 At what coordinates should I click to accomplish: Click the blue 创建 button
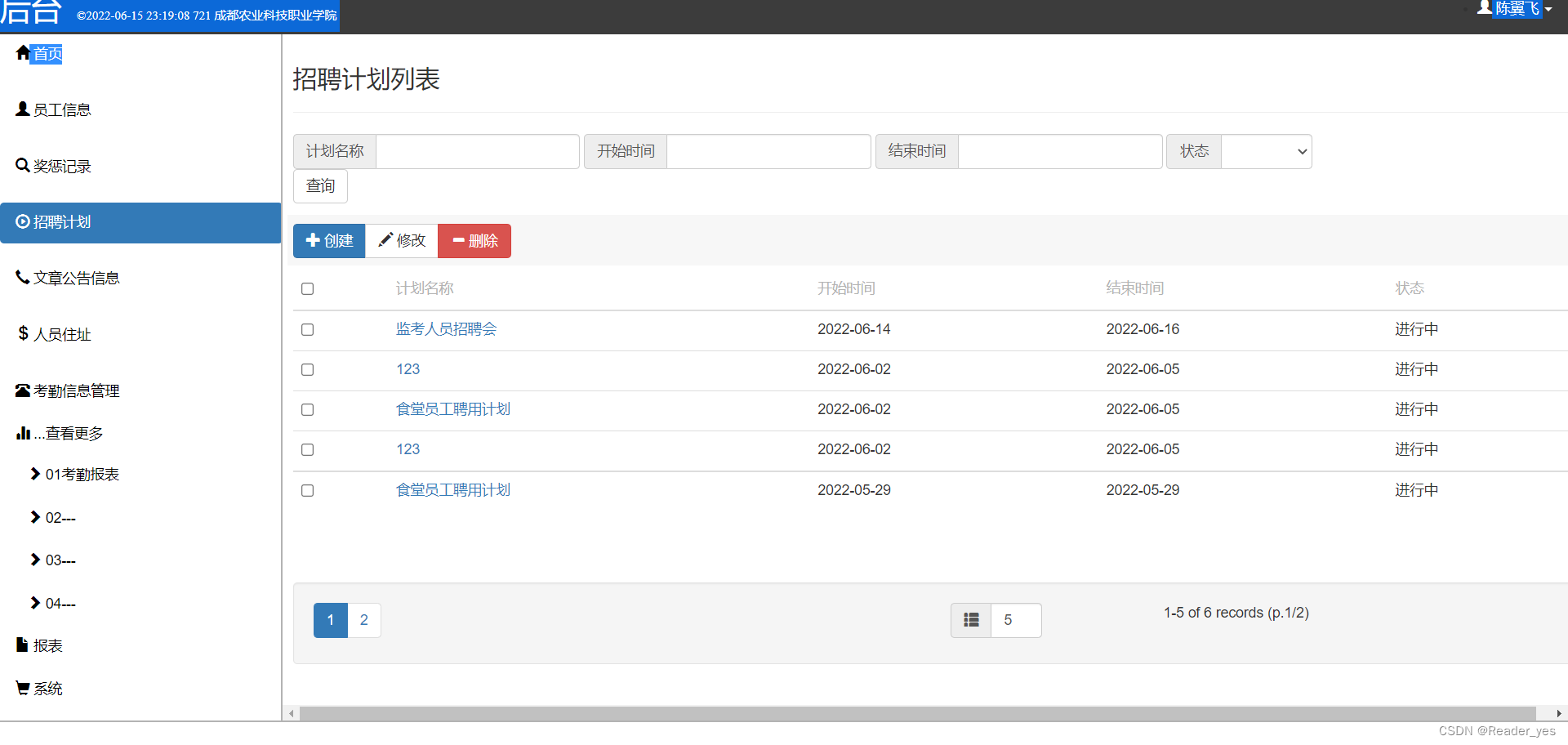(x=329, y=241)
